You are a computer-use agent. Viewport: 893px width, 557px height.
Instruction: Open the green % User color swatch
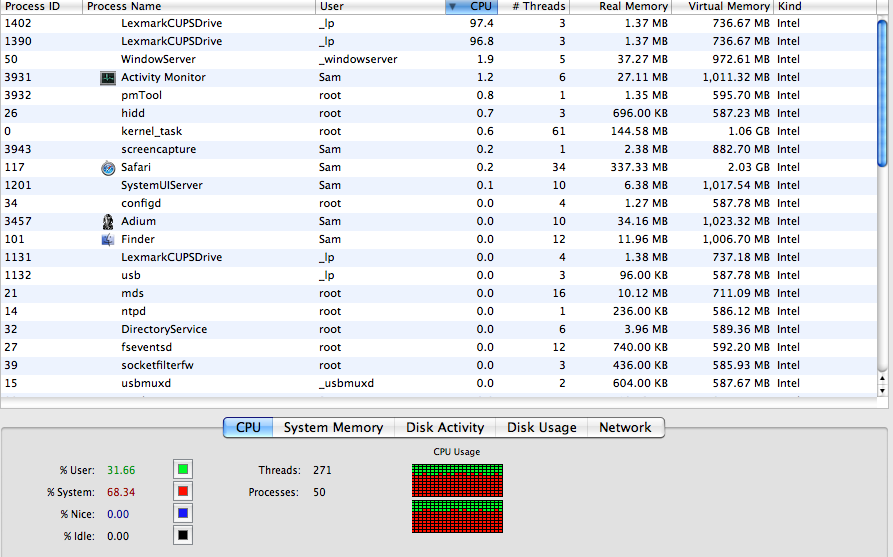183,470
